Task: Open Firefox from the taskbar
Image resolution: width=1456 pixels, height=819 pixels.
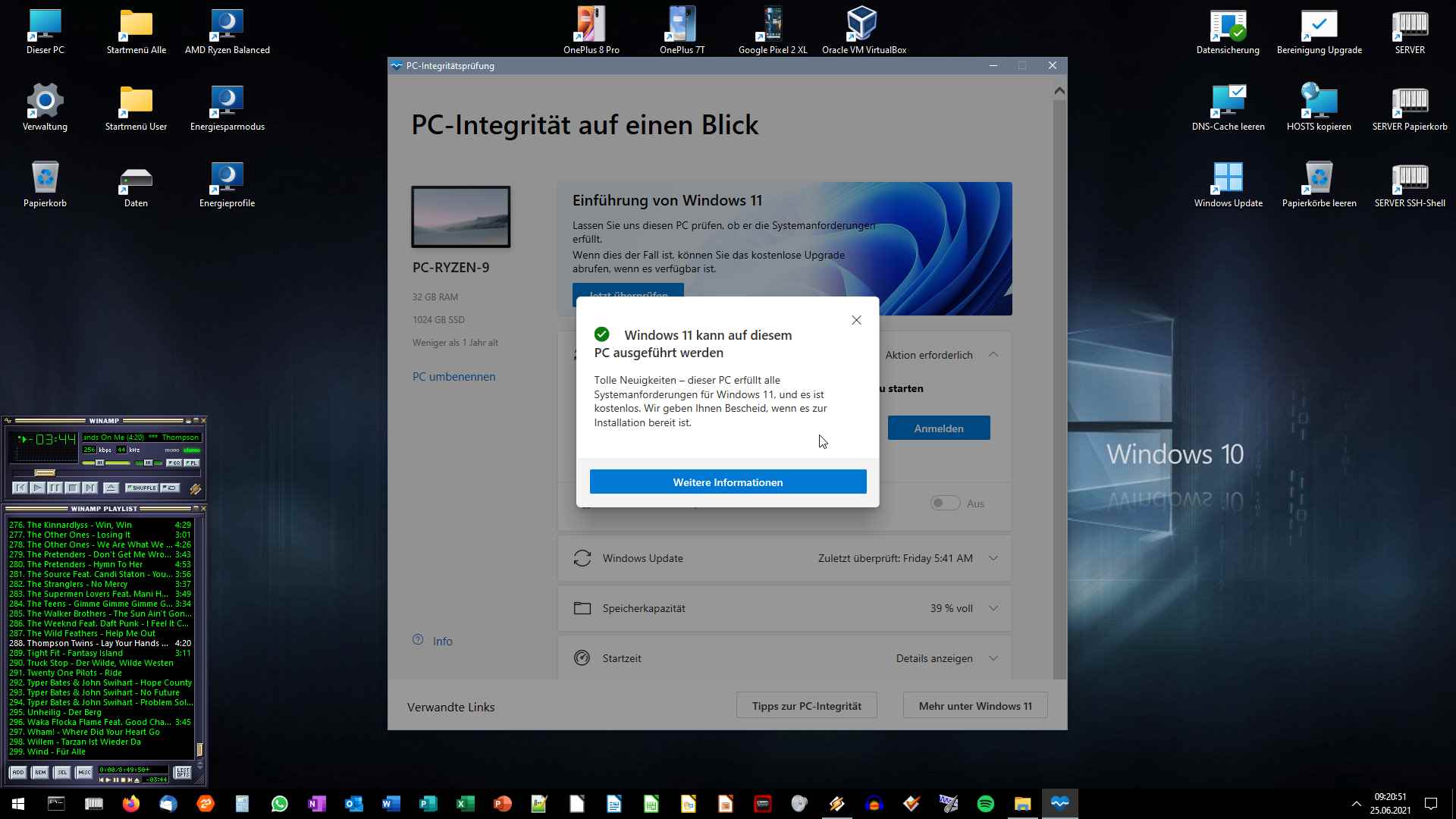Action: point(130,803)
